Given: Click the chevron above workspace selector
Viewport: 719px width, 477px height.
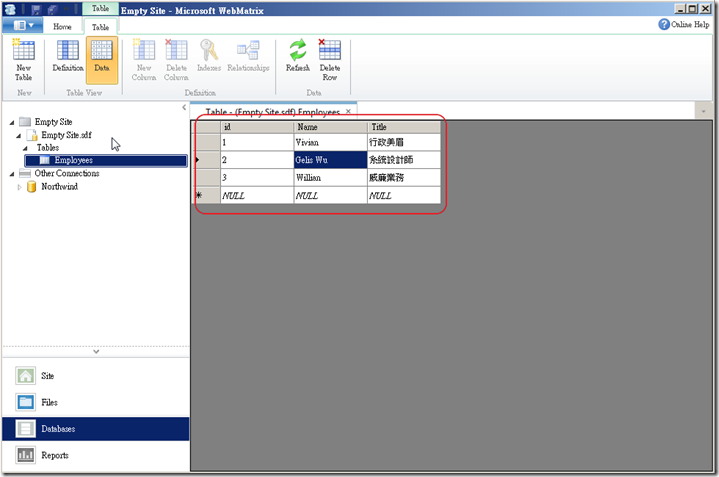Looking at the screenshot, I should (96, 351).
